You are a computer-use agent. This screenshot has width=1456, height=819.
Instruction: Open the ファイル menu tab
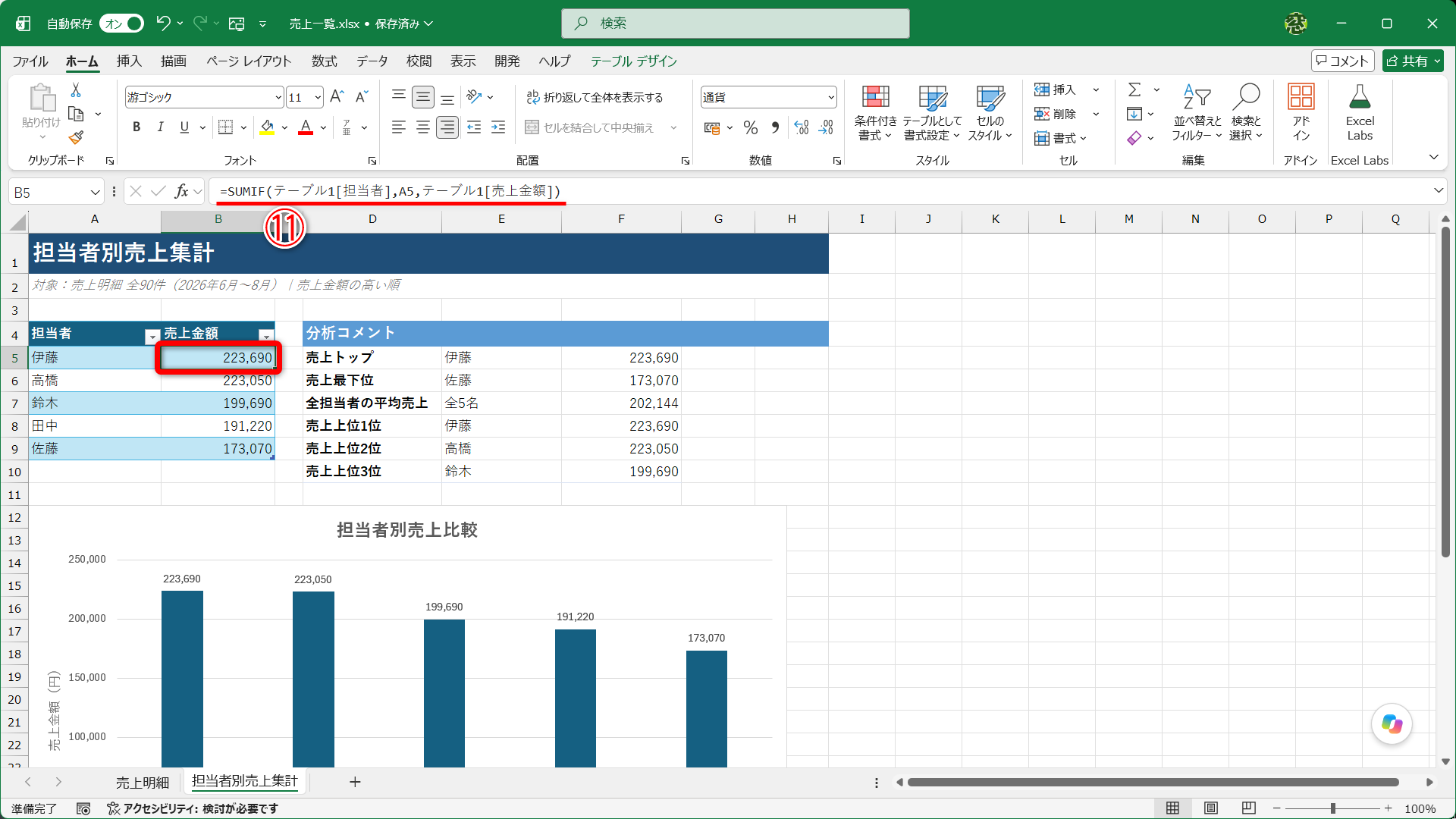tap(30, 61)
